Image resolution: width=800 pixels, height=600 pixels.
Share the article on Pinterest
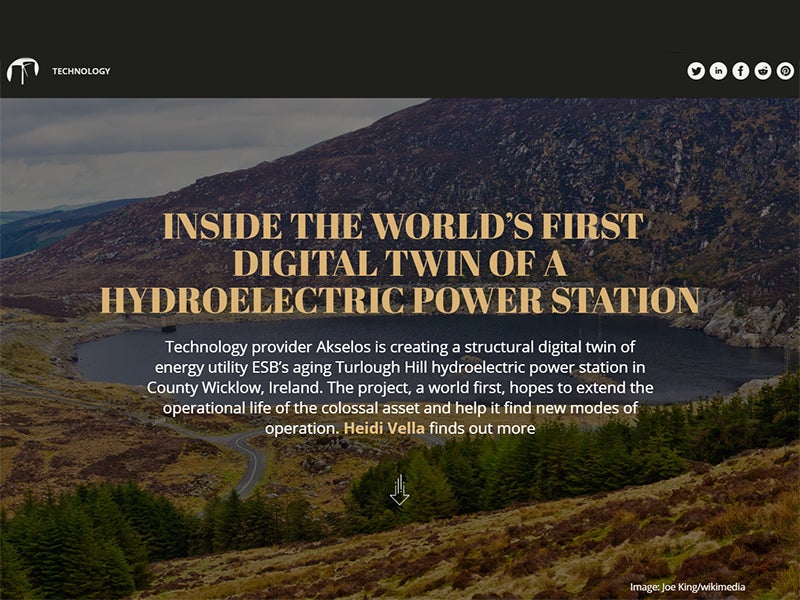click(786, 71)
